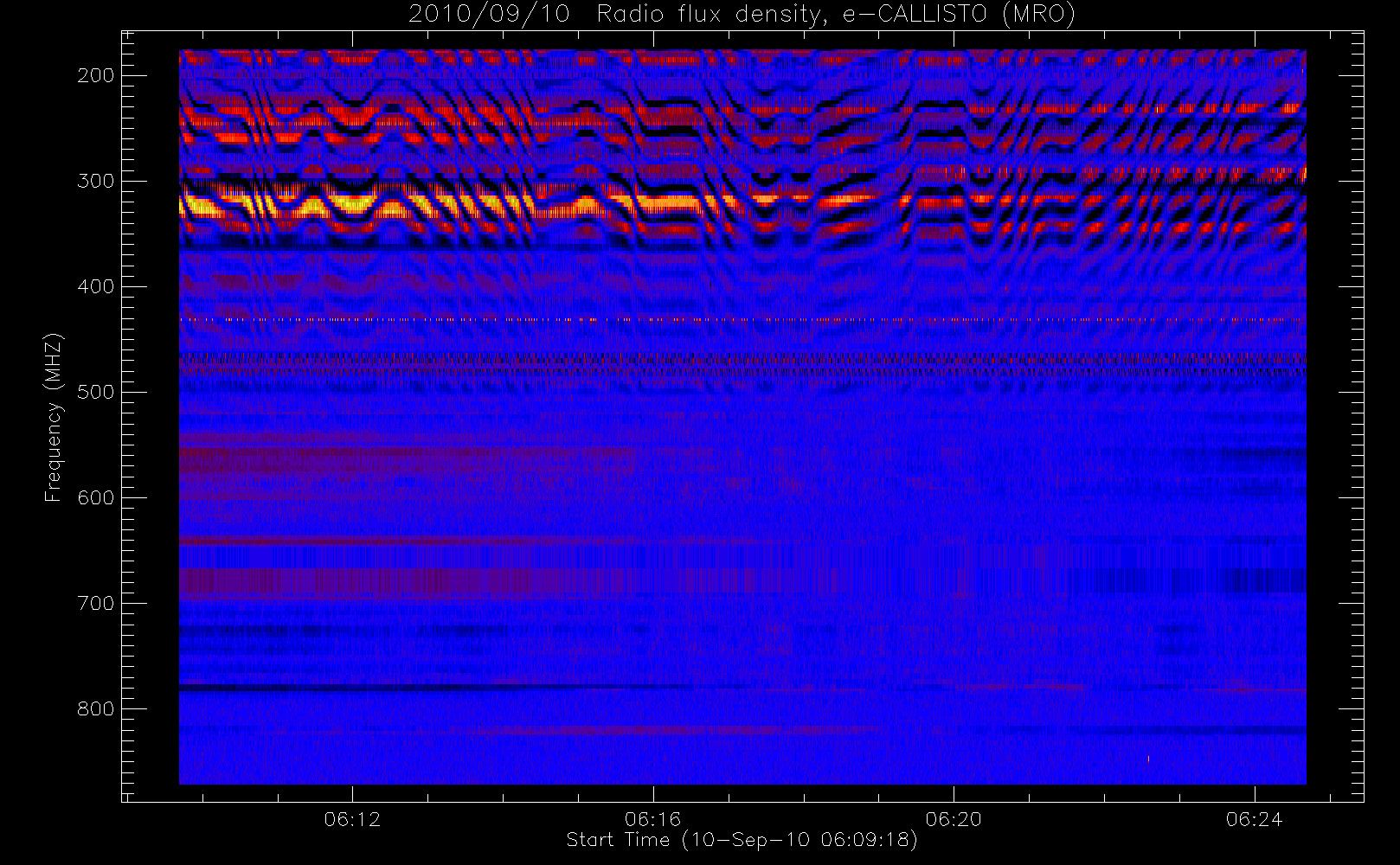This screenshot has height=865, width=1400.
Task: Click the 06:20 time tick label
Action: (x=954, y=819)
